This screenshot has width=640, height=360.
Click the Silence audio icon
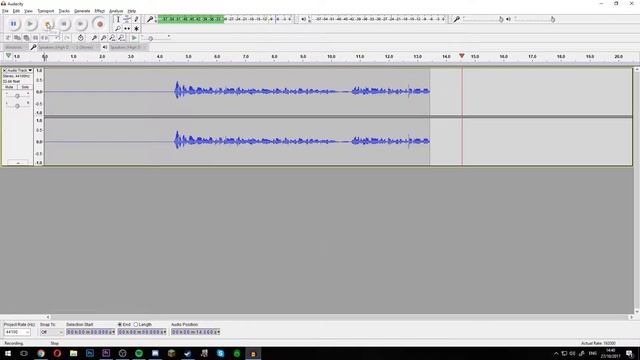click(x=44, y=38)
